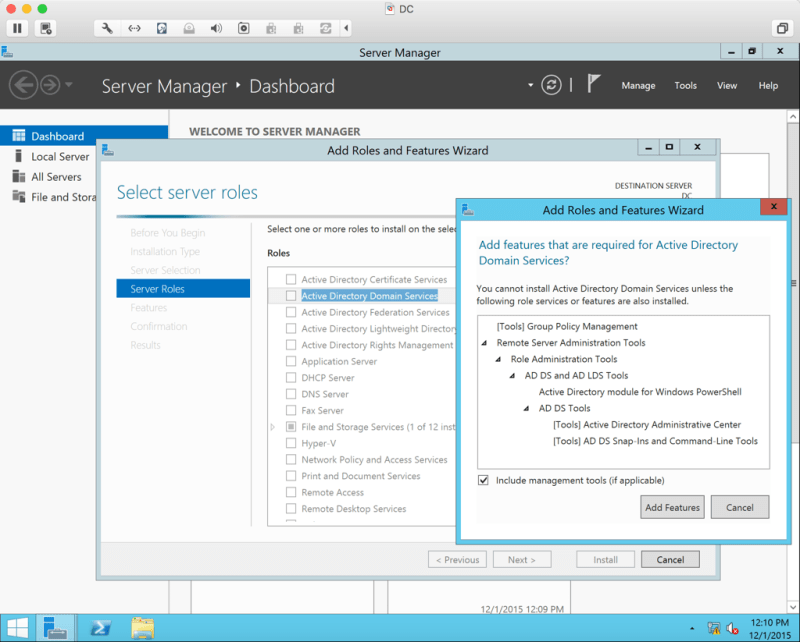
Task: Open the Tools menu
Action: click(685, 86)
